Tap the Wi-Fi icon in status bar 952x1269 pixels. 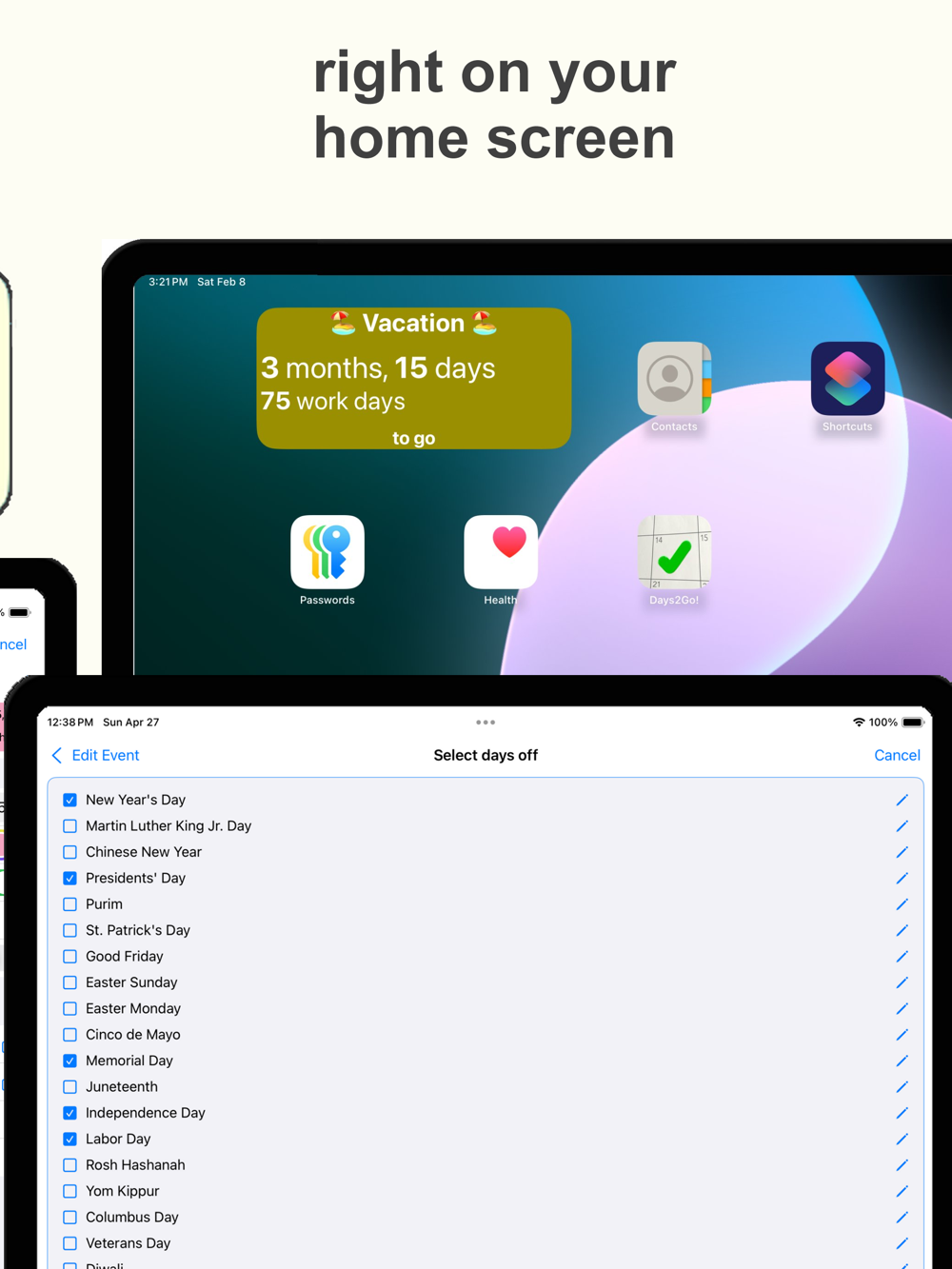click(859, 723)
